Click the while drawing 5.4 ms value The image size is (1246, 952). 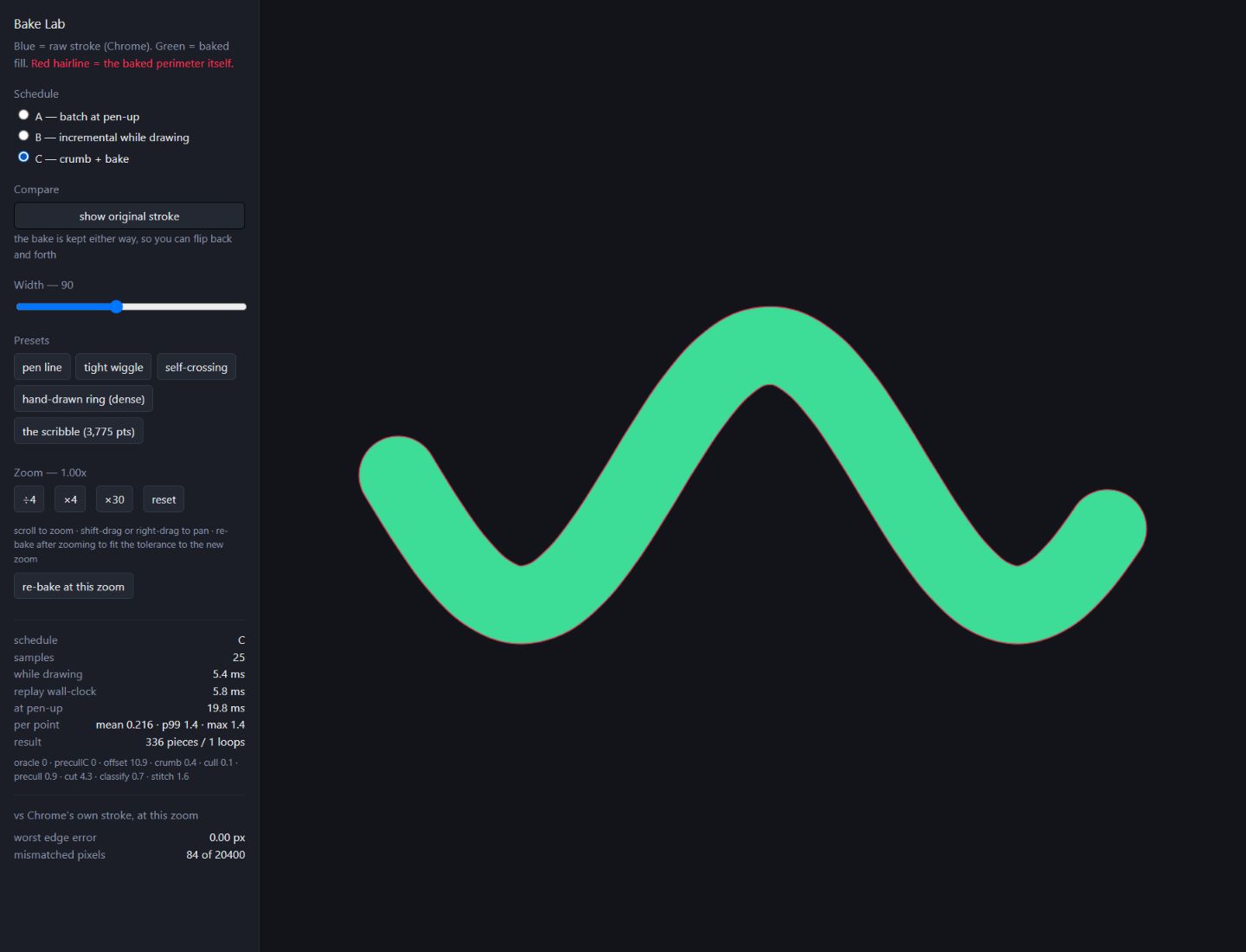pos(228,674)
